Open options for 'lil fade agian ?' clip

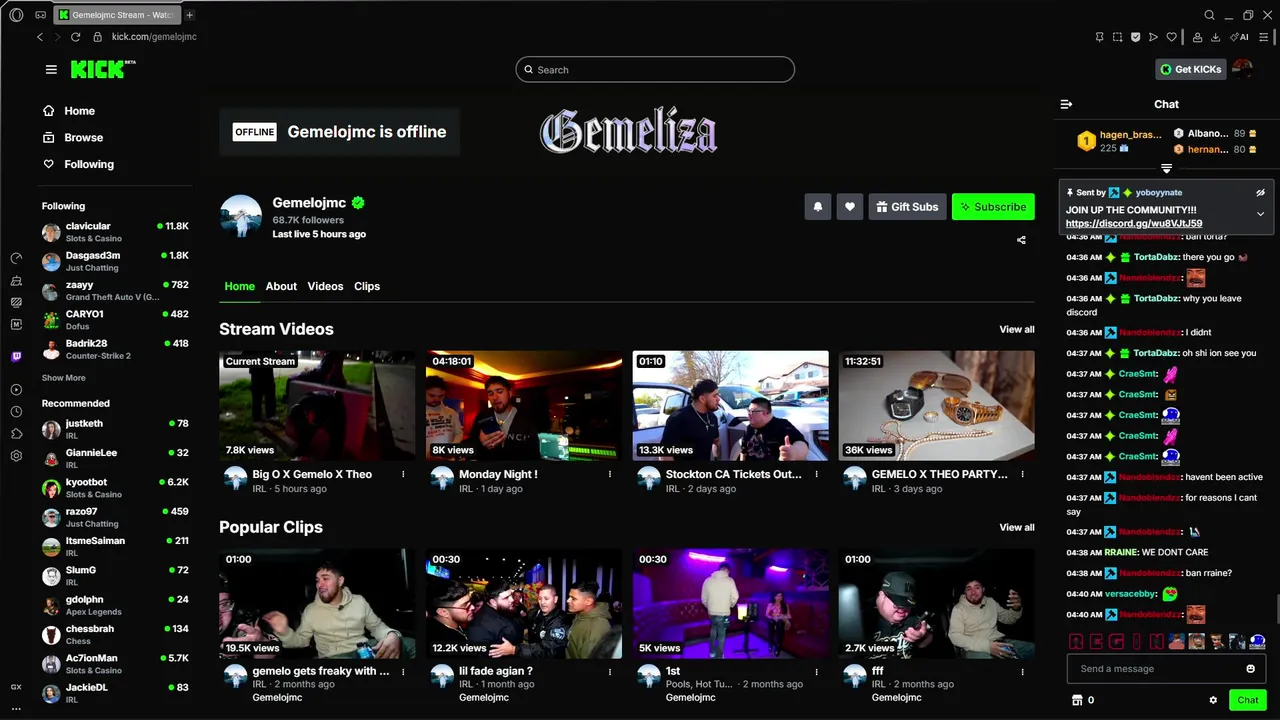pyautogui.click(x=610, y=672)
